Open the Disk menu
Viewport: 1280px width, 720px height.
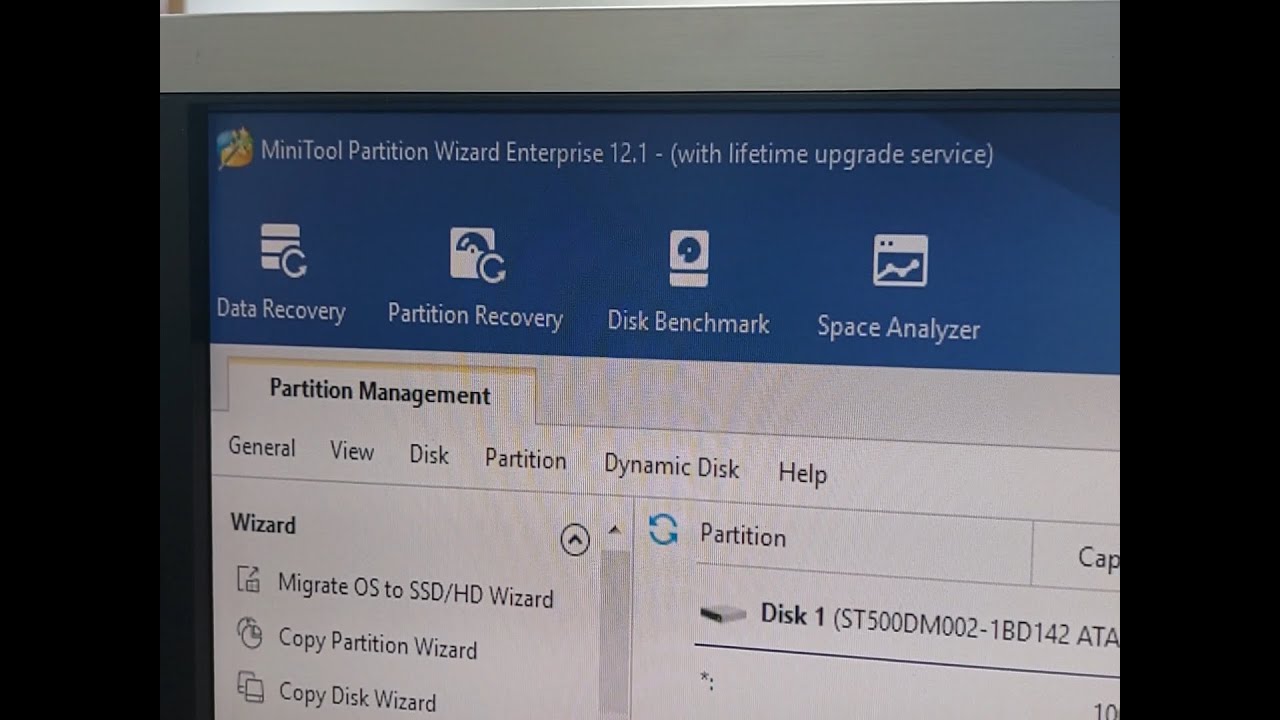pos(429,454)
